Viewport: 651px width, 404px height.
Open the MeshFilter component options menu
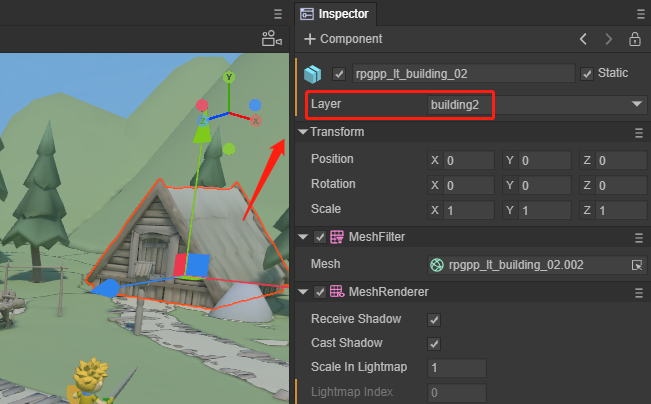[x=638, y=237]
